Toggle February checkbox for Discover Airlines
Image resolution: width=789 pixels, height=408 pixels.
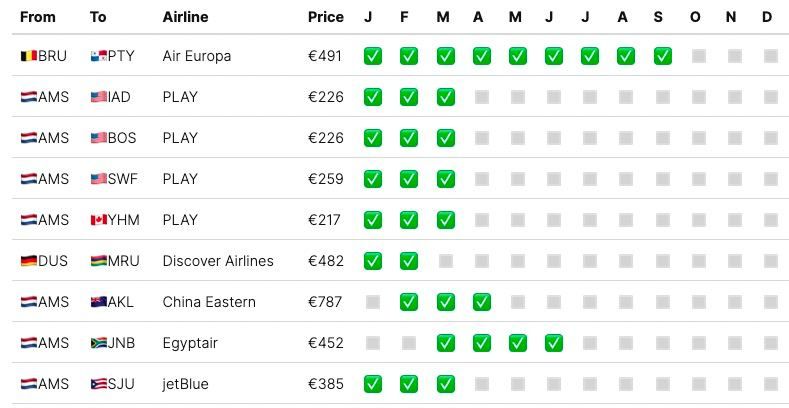(408, 261)
